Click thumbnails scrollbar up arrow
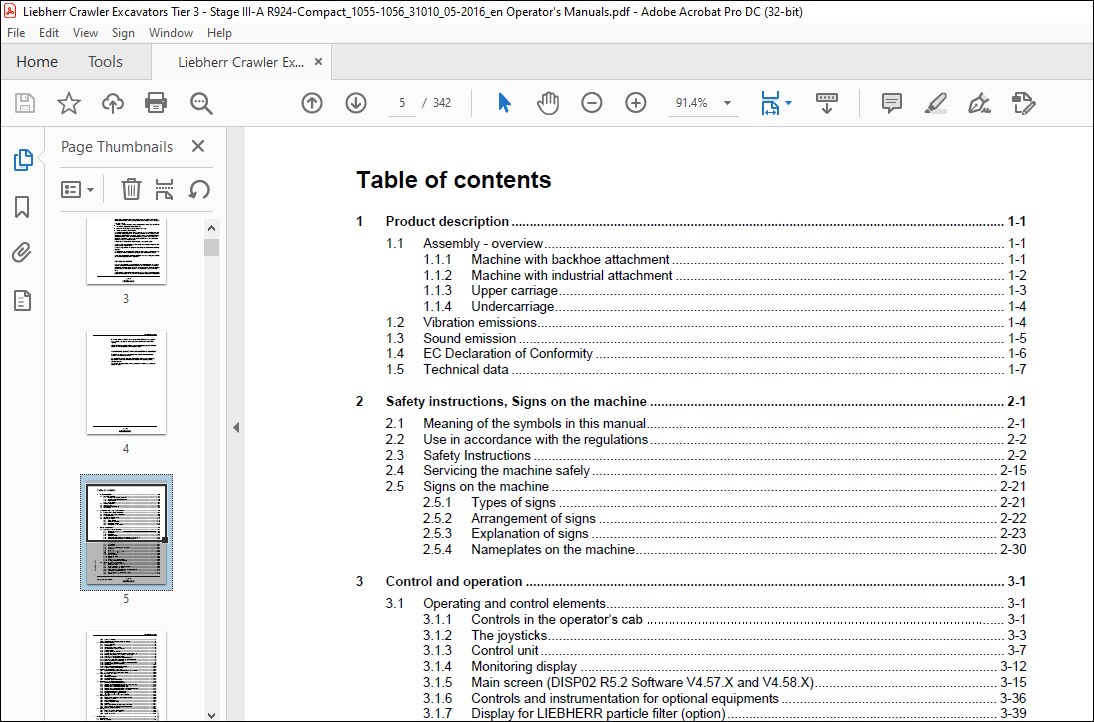Image resolution: width=1094 pixels, height=722 pixels. tap(211, 228)
